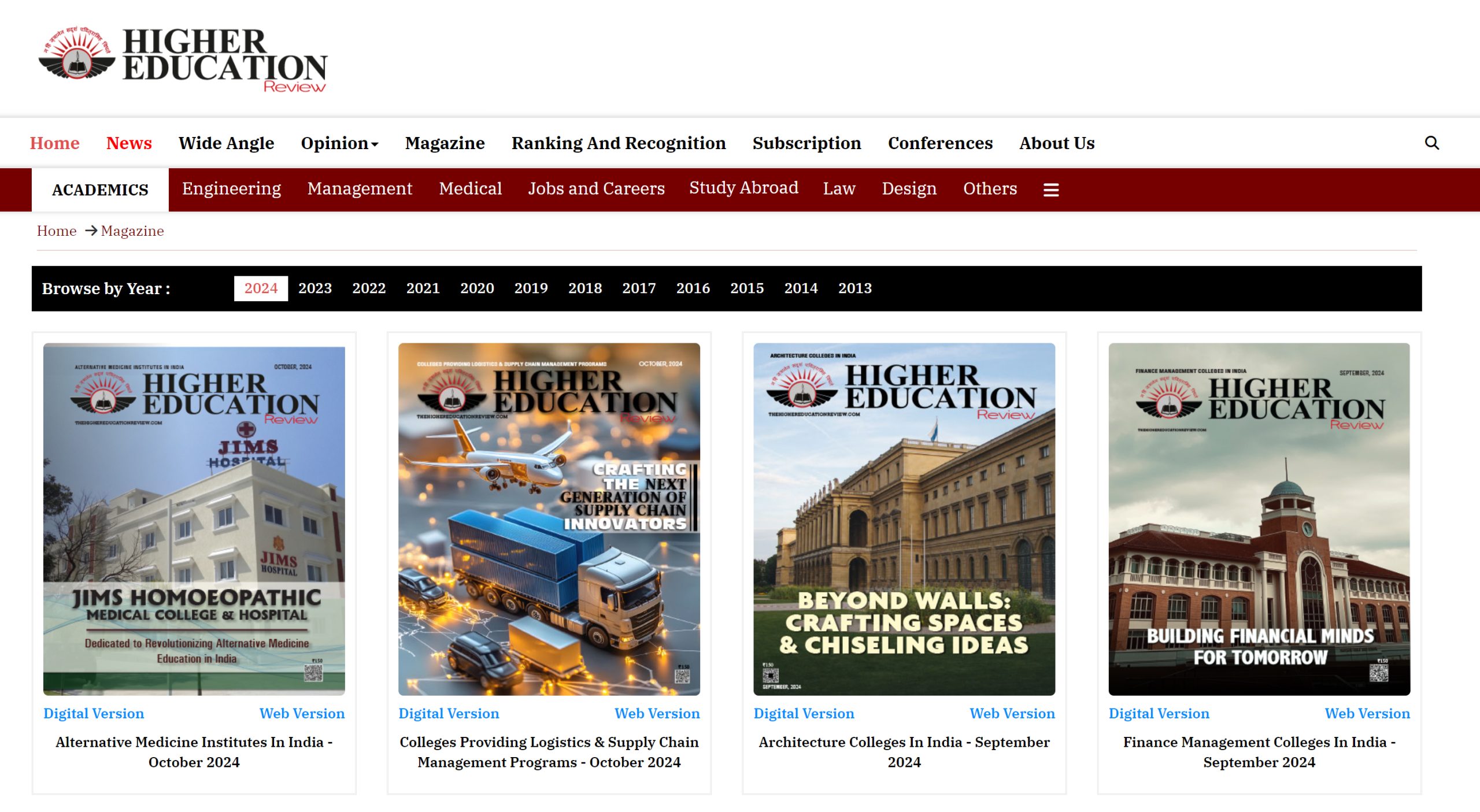
Task: Open supply chain innovators magazine cover
Action: (549, 519)
